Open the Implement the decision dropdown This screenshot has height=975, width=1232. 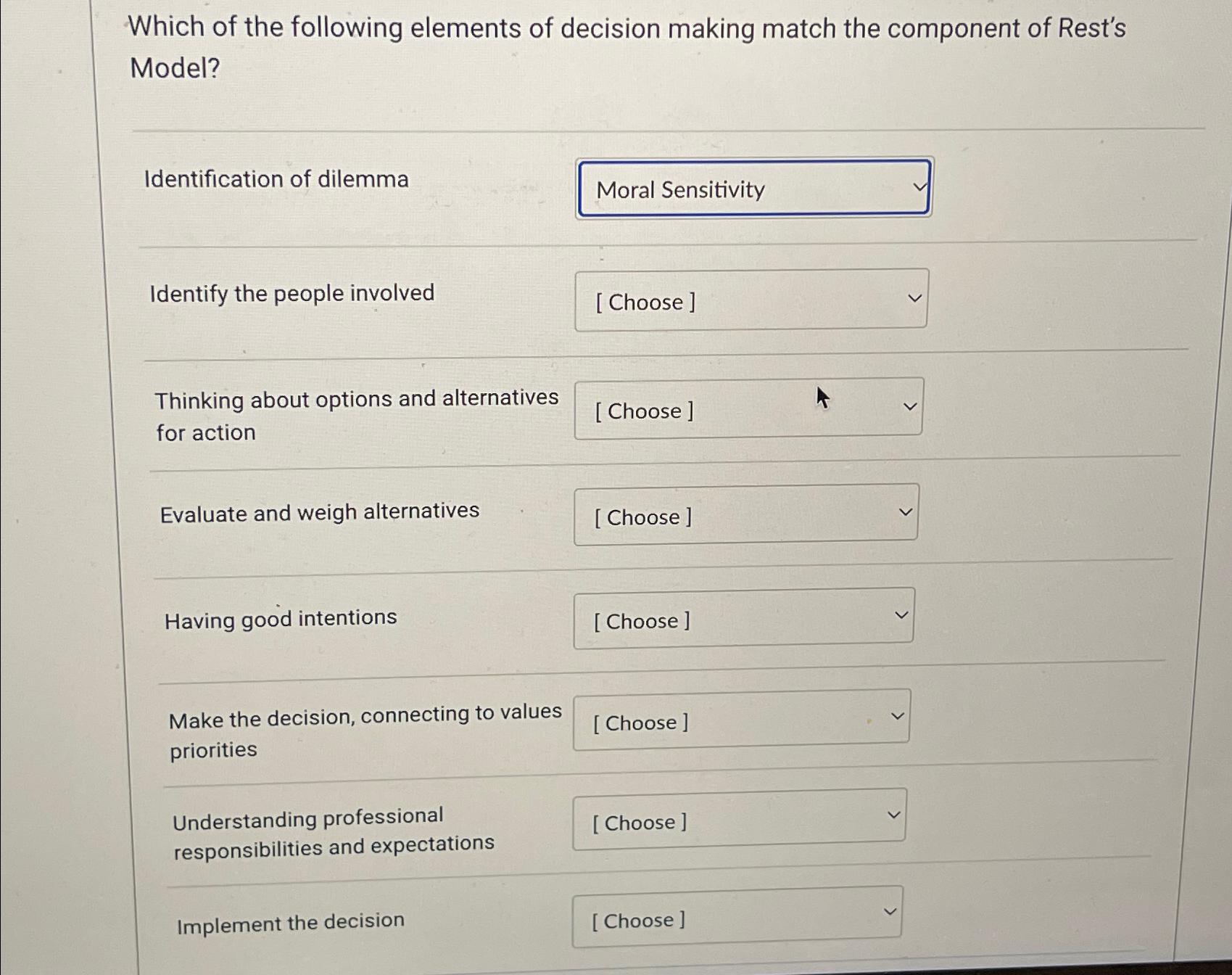click(x=736, y=919)
